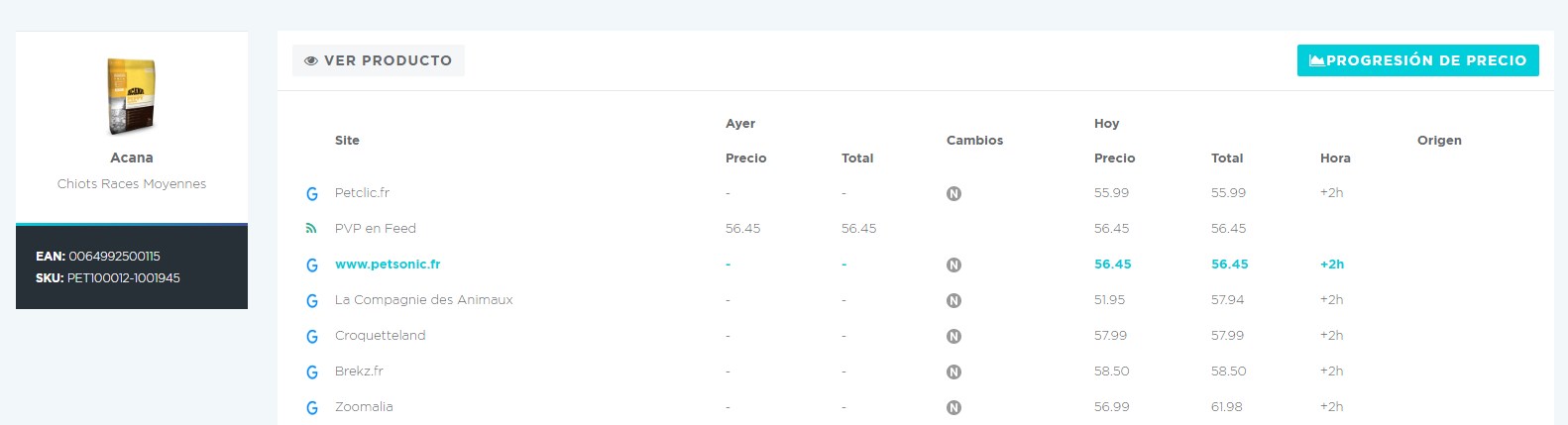Screen dimensions: 1568x425
Task: Open the Zoomalia site link
Action: tap(364, 407)
